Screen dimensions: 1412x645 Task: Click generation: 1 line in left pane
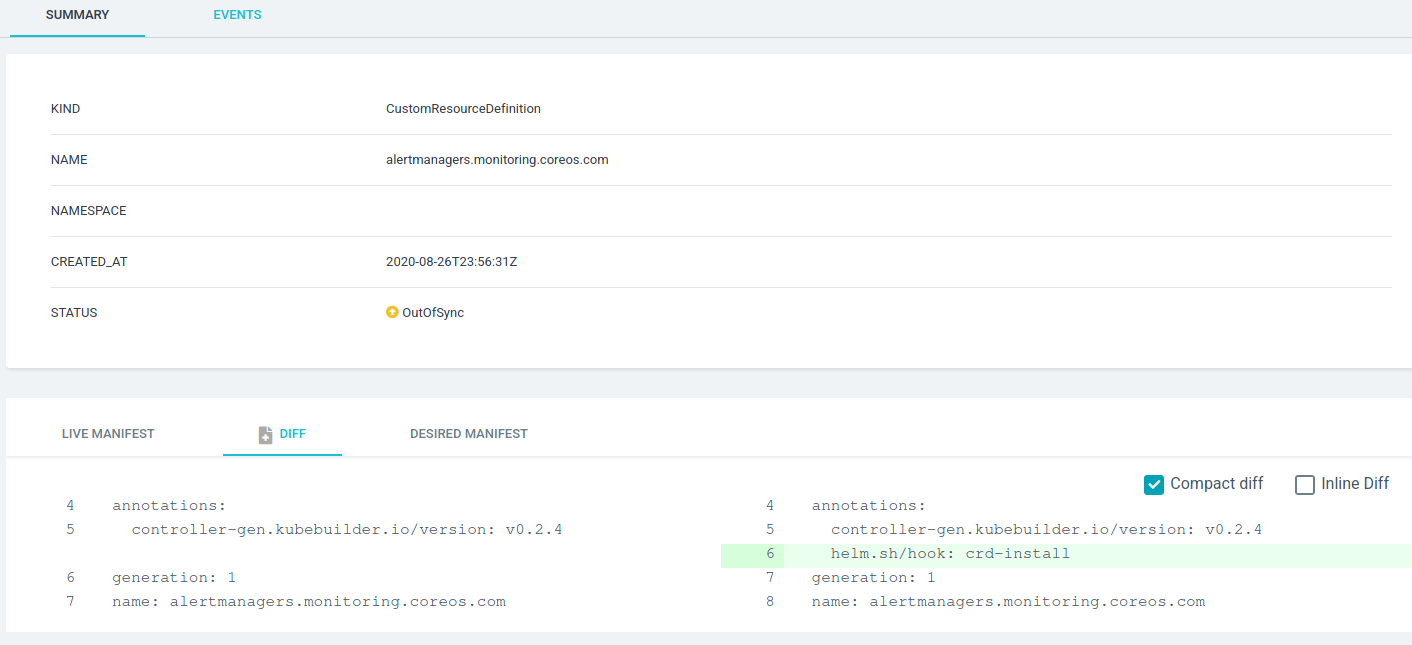174,578
